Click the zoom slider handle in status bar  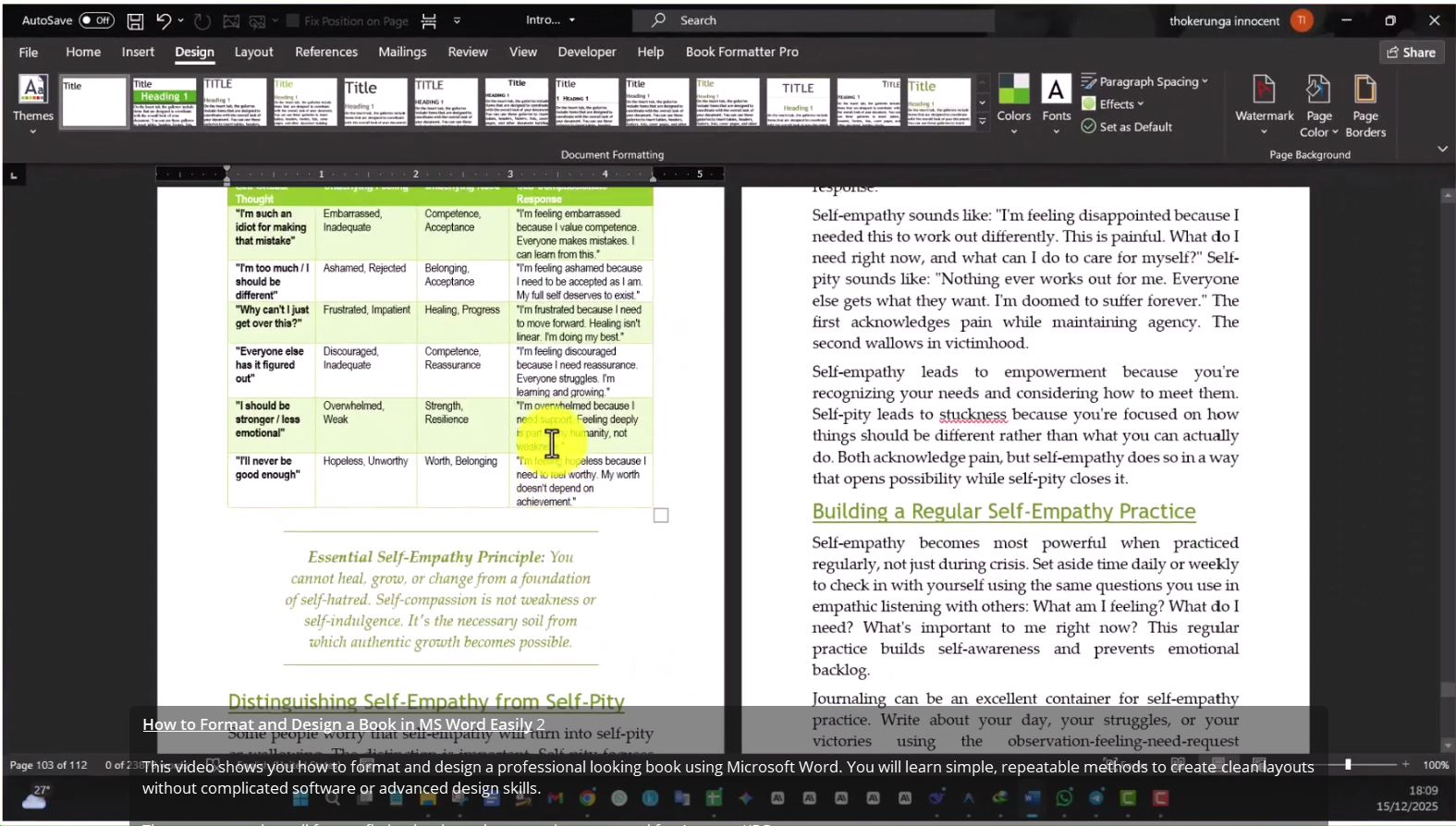tap(1348, 764)
